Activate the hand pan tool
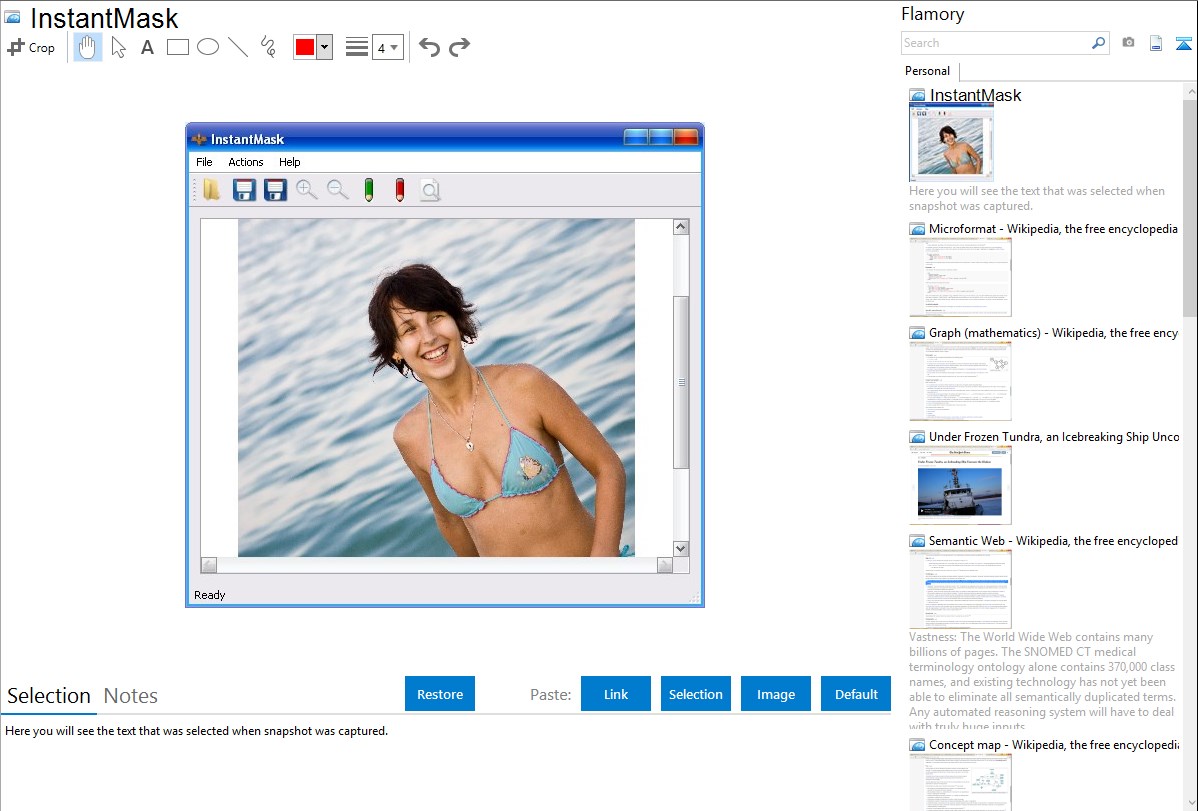The width and height of the screenshot is (1198, 811). [x=88, y=47]
